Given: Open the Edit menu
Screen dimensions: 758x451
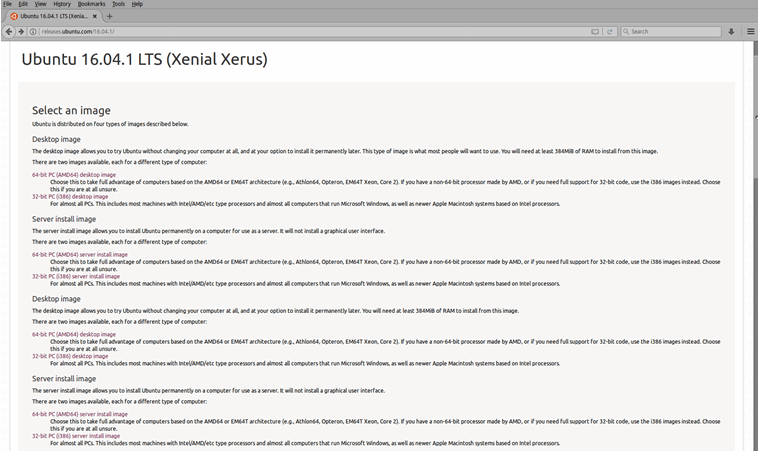Looking at the screenshot, I should point(23,4).
